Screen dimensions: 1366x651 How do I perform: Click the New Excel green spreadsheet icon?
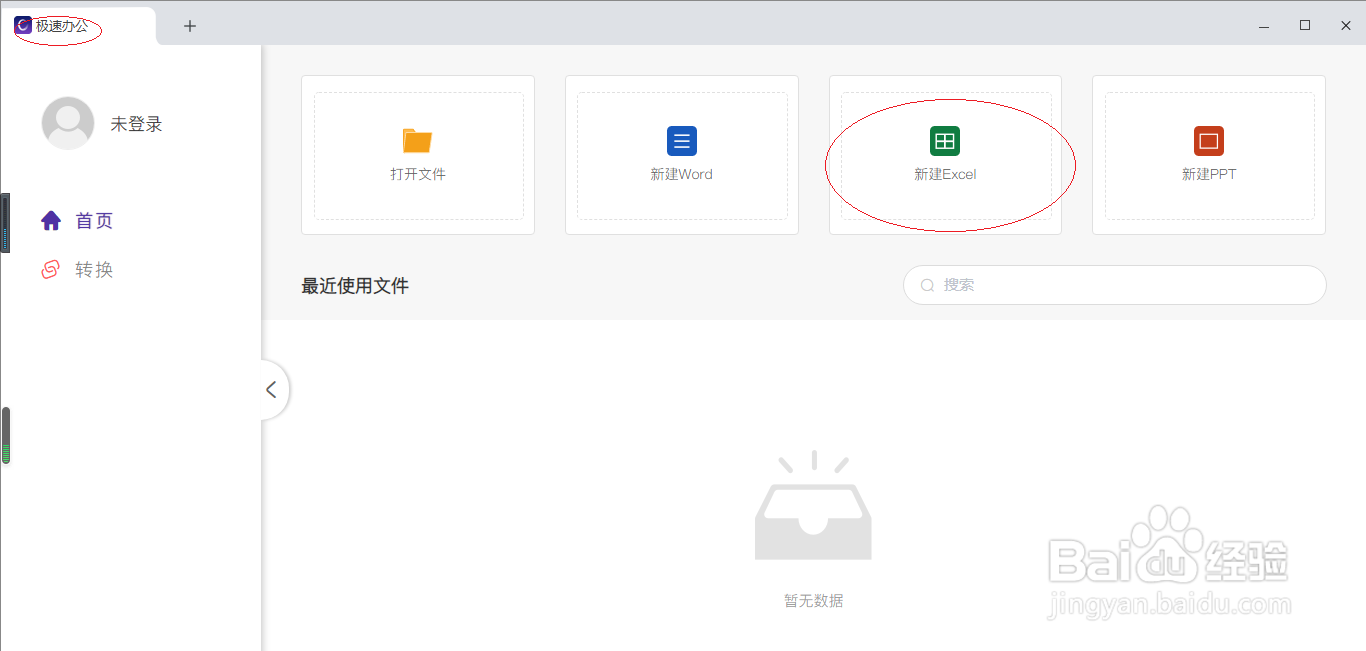click(946, 141)
